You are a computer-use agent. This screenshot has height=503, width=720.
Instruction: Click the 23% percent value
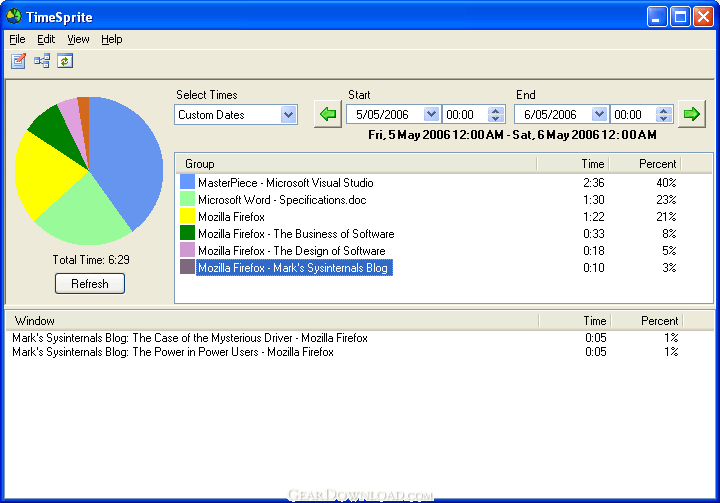point(666,200)
